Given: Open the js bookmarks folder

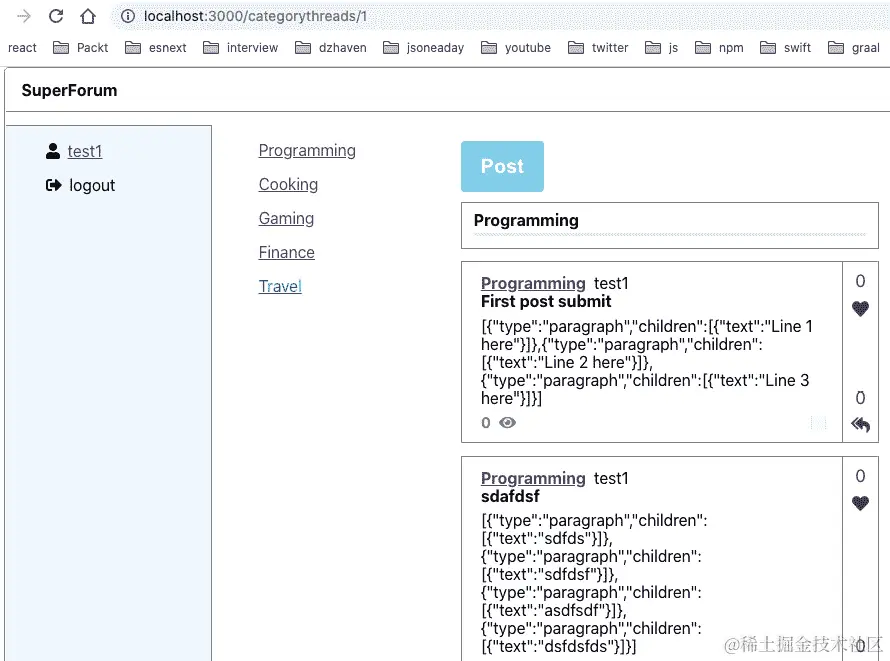Looking at the screenshot, I should (662, 48).
